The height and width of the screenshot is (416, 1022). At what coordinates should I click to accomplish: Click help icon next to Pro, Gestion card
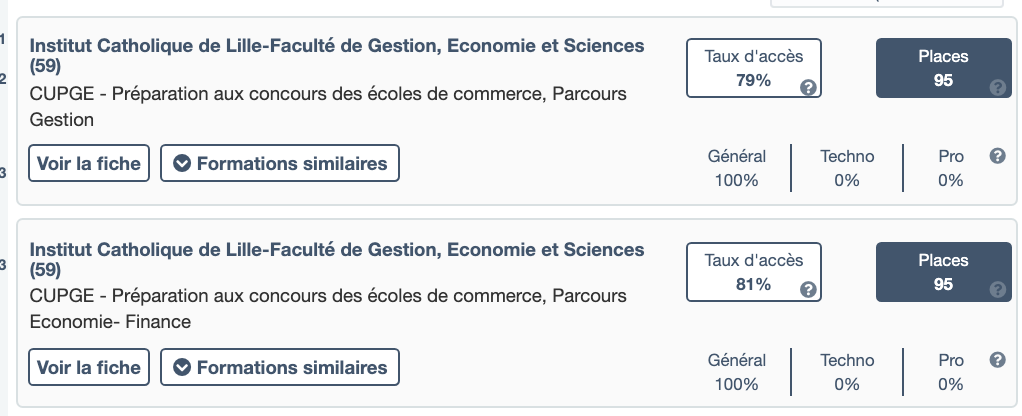(996, 156)
